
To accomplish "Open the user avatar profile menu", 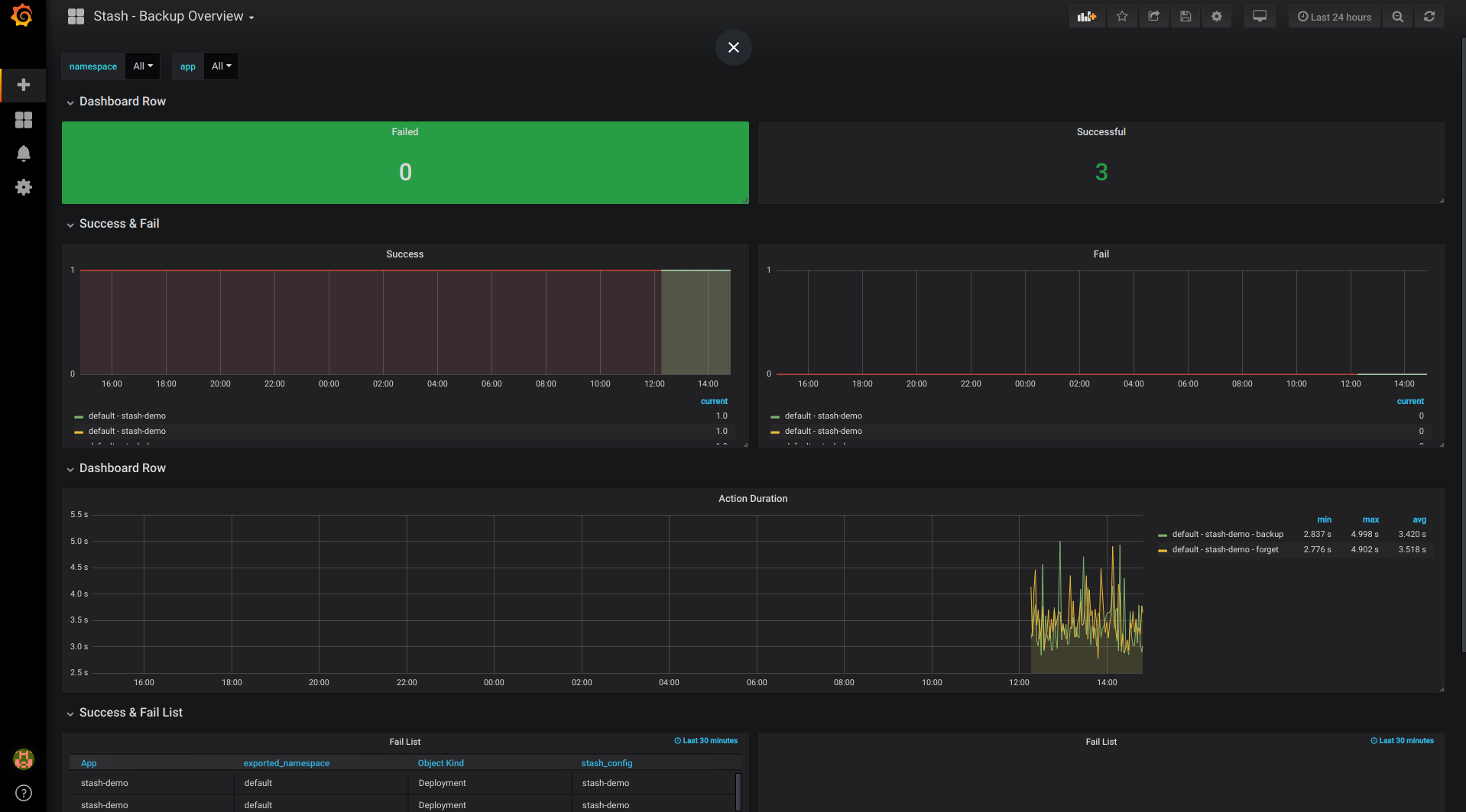I will click(x=24, y=759).
